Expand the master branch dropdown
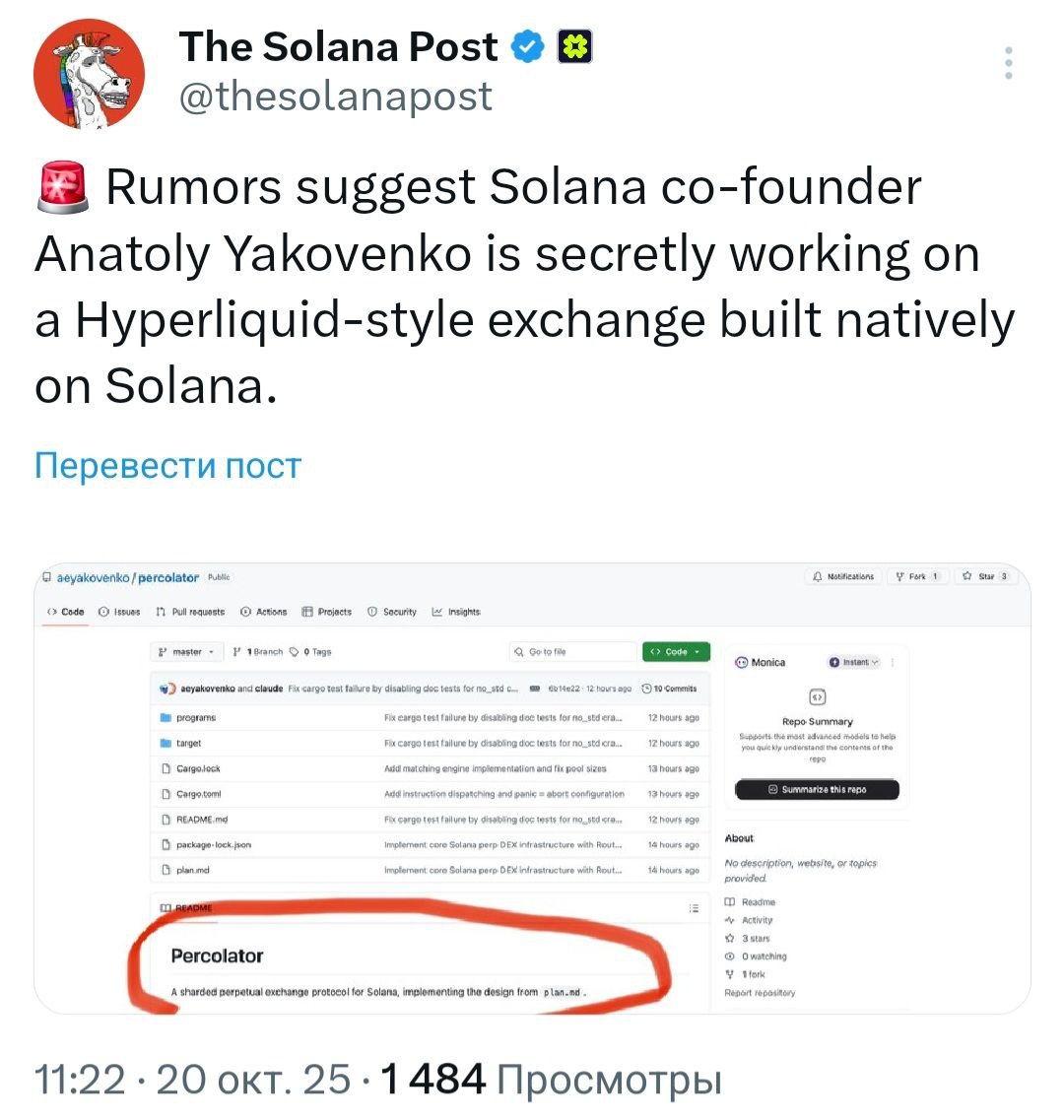 tap(186, 652)
